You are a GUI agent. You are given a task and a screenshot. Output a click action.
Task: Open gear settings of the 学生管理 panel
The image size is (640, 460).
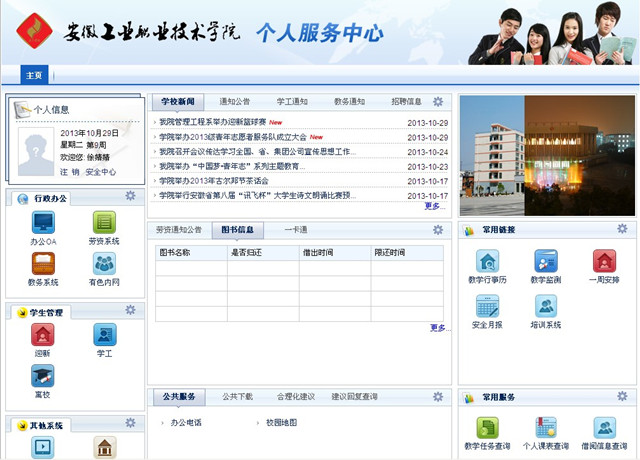[130, 312]
